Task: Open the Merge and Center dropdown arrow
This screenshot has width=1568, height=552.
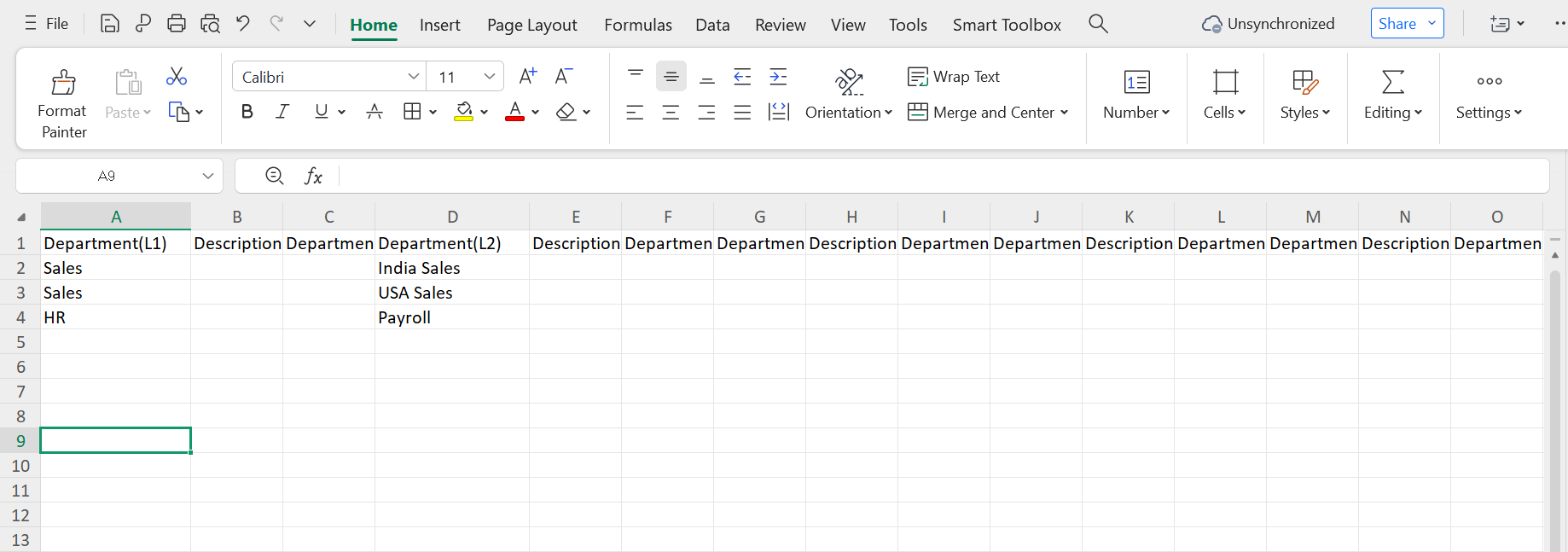Action: click(x=1064, y=112)
